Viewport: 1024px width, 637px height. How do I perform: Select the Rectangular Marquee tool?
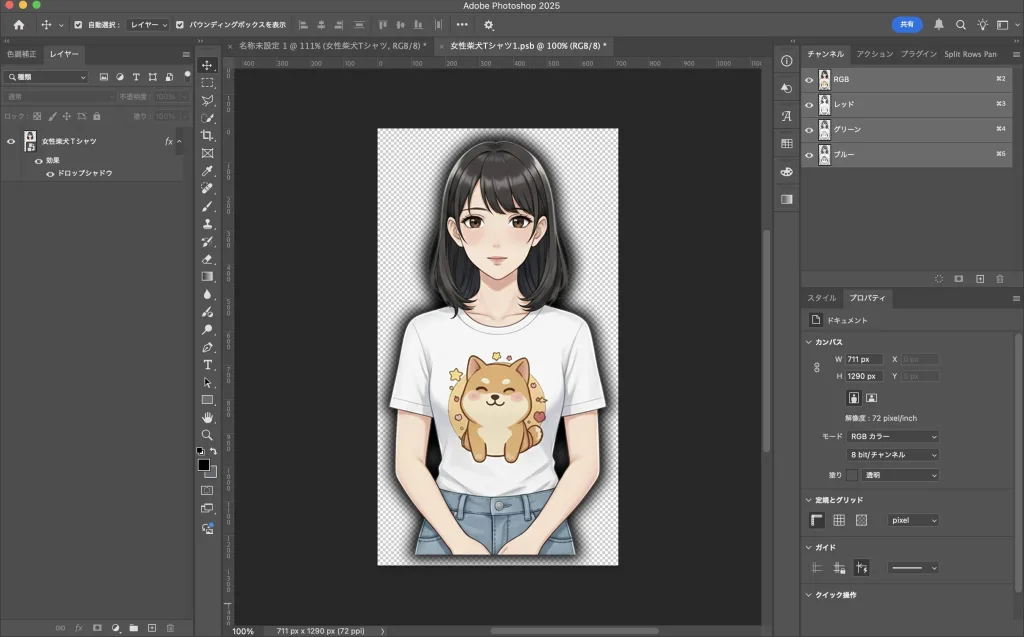tap(207, 83)
